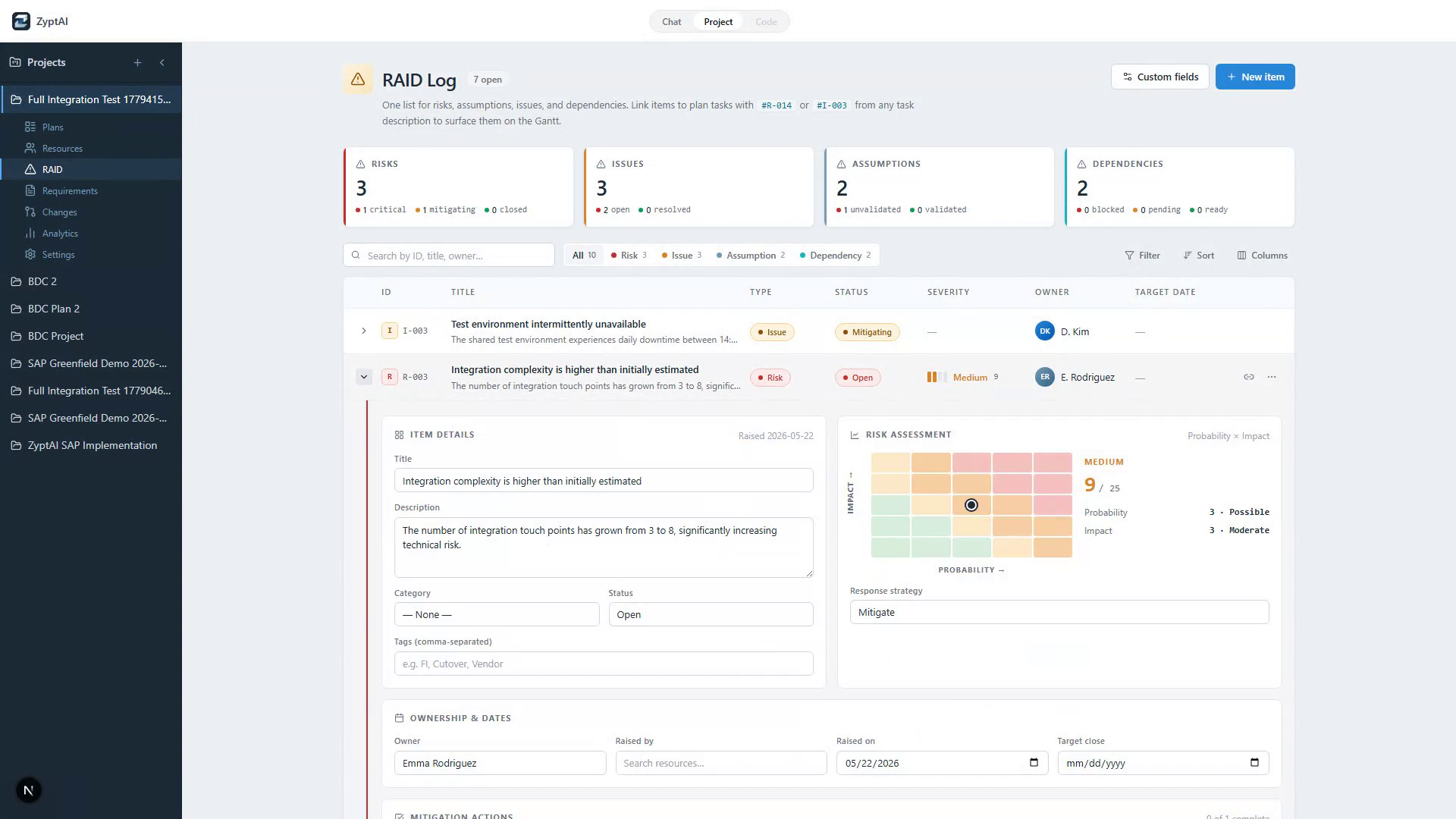Click Mitigating status badge
1456x819 pixels.
[867, 332]
